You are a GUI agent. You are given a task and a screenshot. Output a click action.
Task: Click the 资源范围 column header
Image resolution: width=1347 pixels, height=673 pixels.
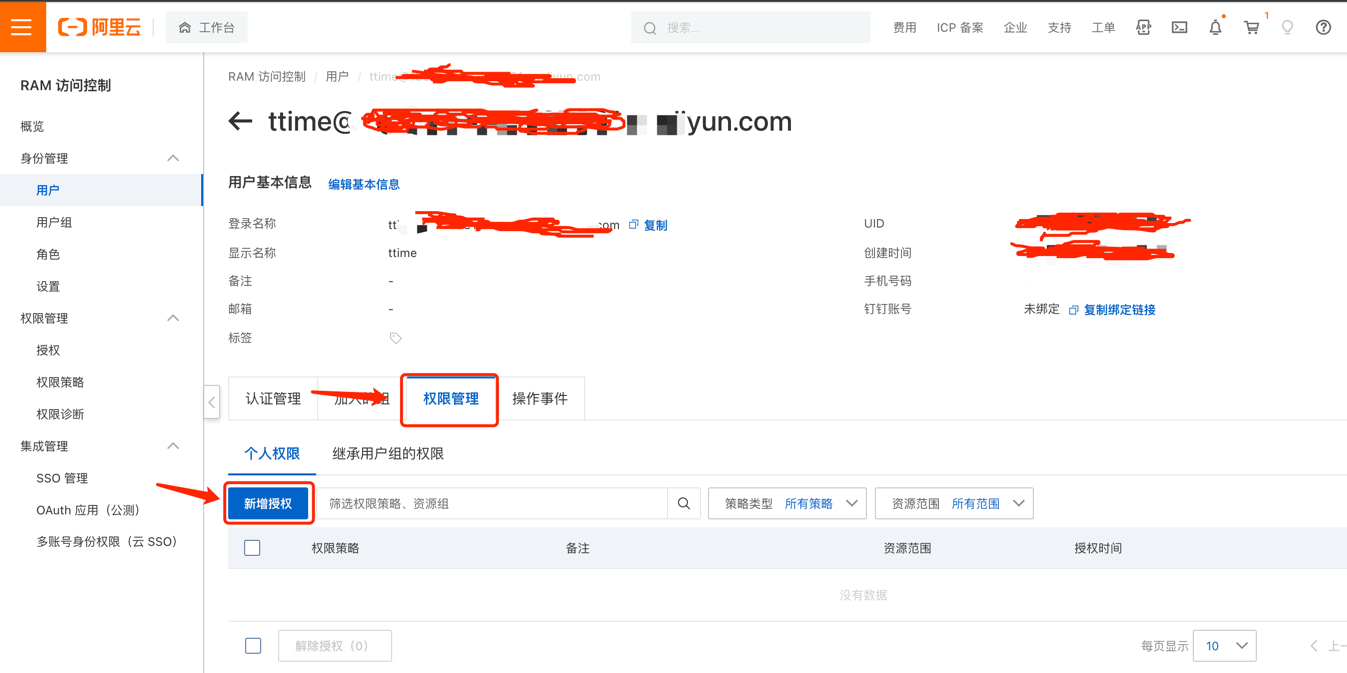[907, 548]
